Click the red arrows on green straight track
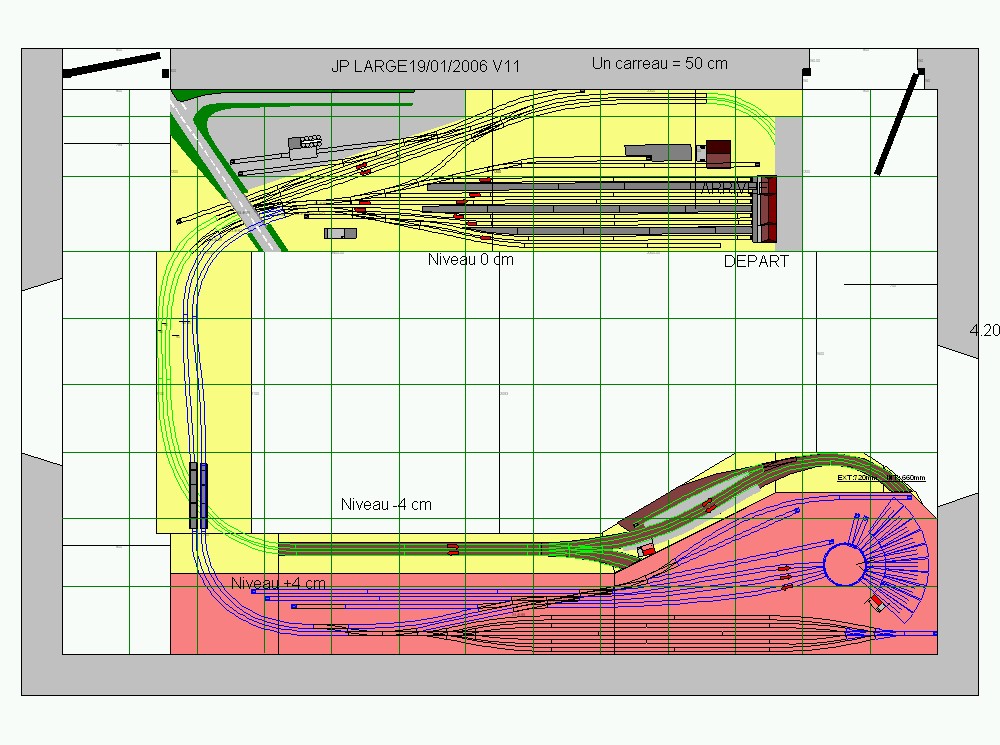Image resolution: width=1000 pixels, height=745 pixels. click(453, 549)
